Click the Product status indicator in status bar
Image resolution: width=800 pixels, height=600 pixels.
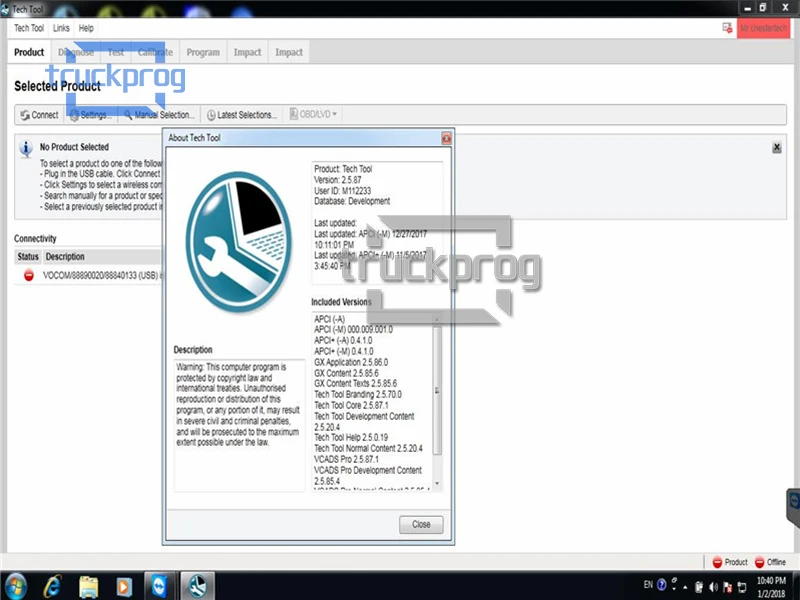(x=730, y=562)
